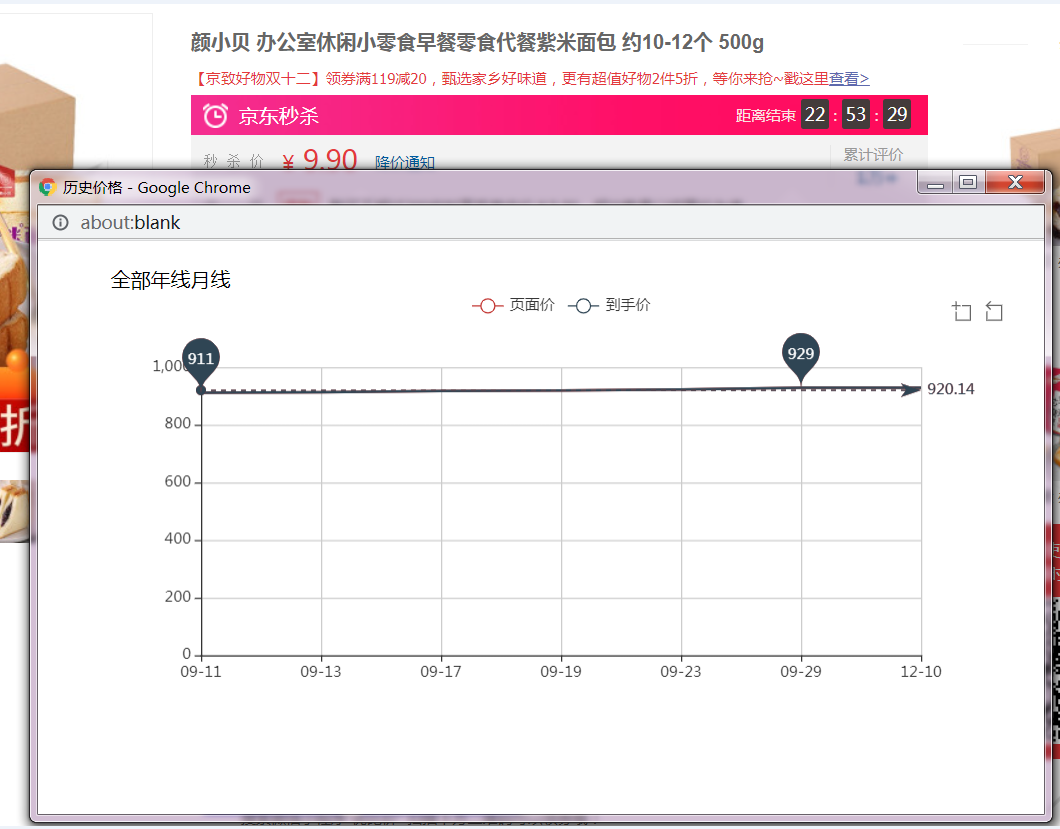Click the 929 pin marker on the chart
The height and width of the screenshot is (829, 1060).
[801, 354]
